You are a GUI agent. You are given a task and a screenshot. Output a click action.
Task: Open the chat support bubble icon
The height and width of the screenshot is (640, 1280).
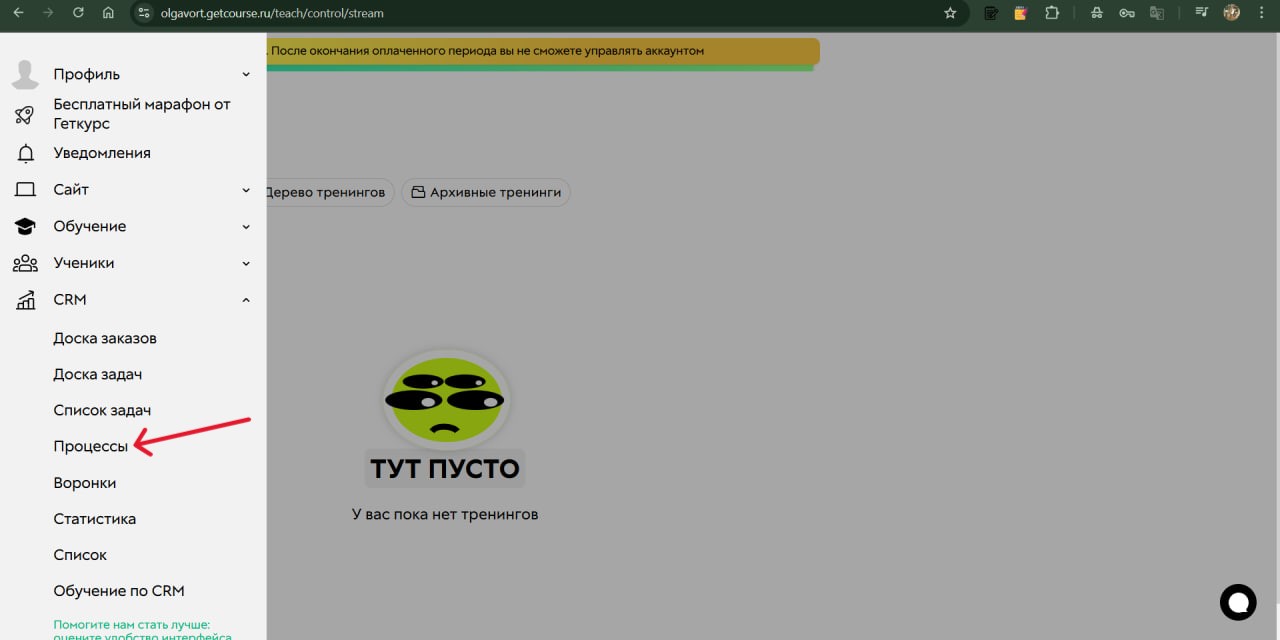(1238, 602)
